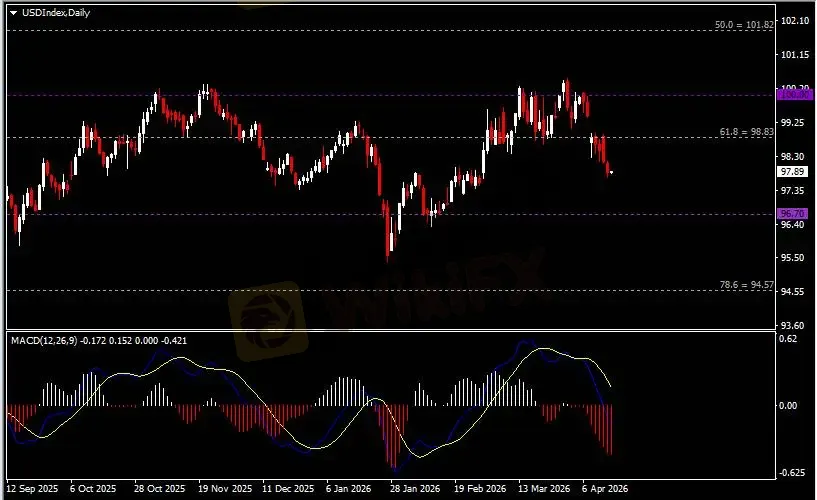The height and width of the screenshot is (500, 817).
Task: Click the 12 Sep 2025 date label
Action: click(x=32, y=489)
